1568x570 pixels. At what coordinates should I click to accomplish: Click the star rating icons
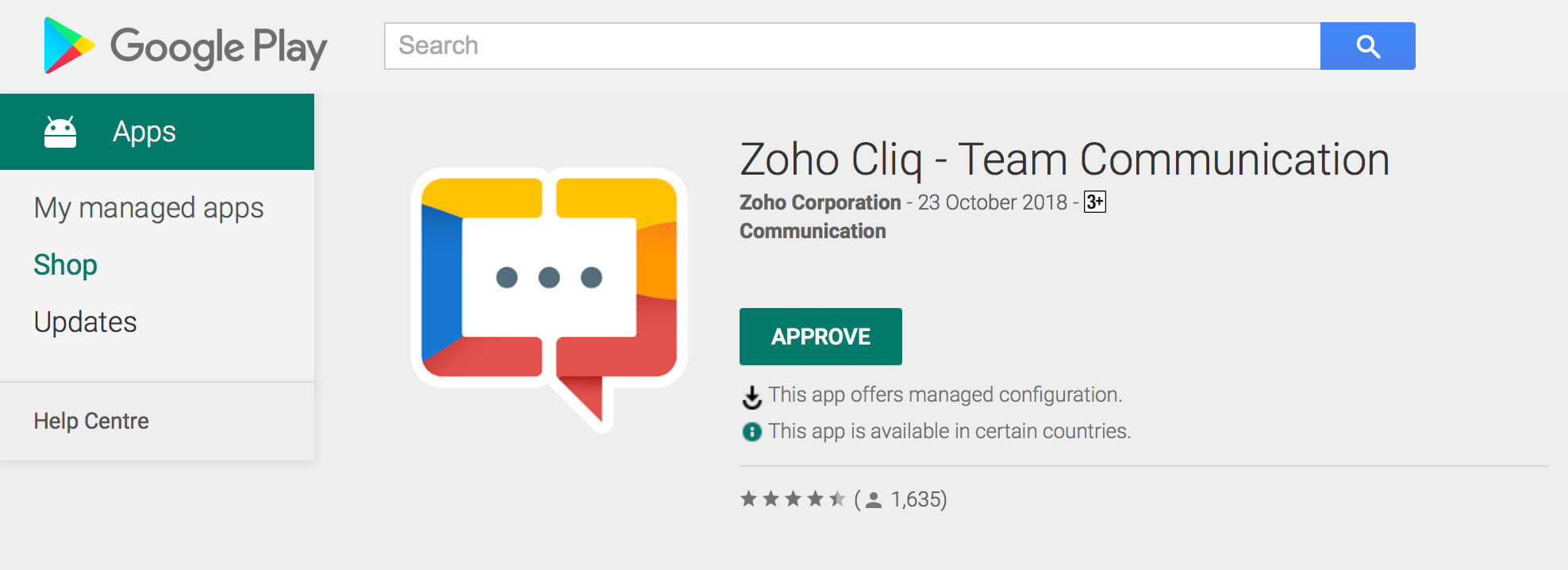point(792,499)
